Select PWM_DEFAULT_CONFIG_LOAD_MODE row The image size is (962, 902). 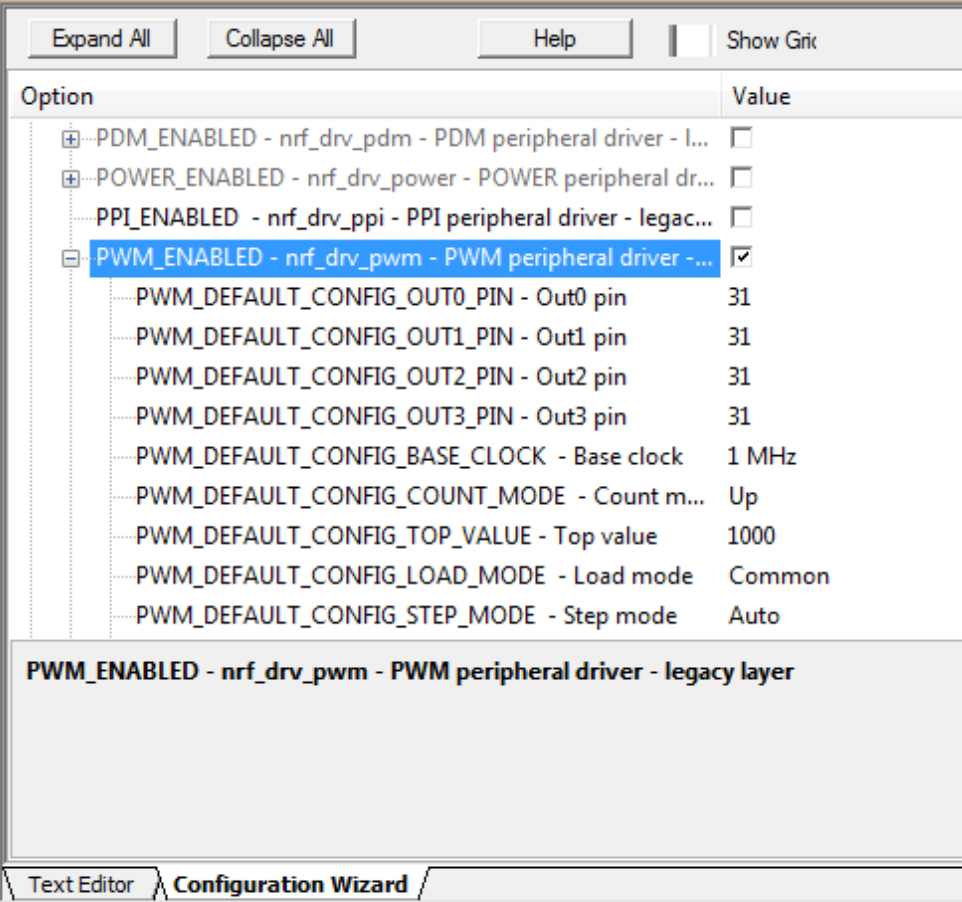[x=414, y=576]
